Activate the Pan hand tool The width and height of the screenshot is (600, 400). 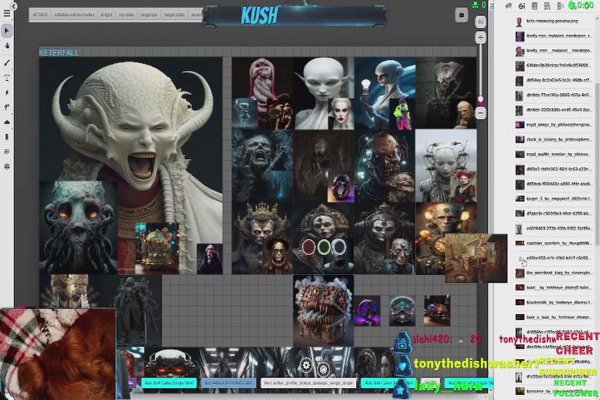(x=7, y=46)
